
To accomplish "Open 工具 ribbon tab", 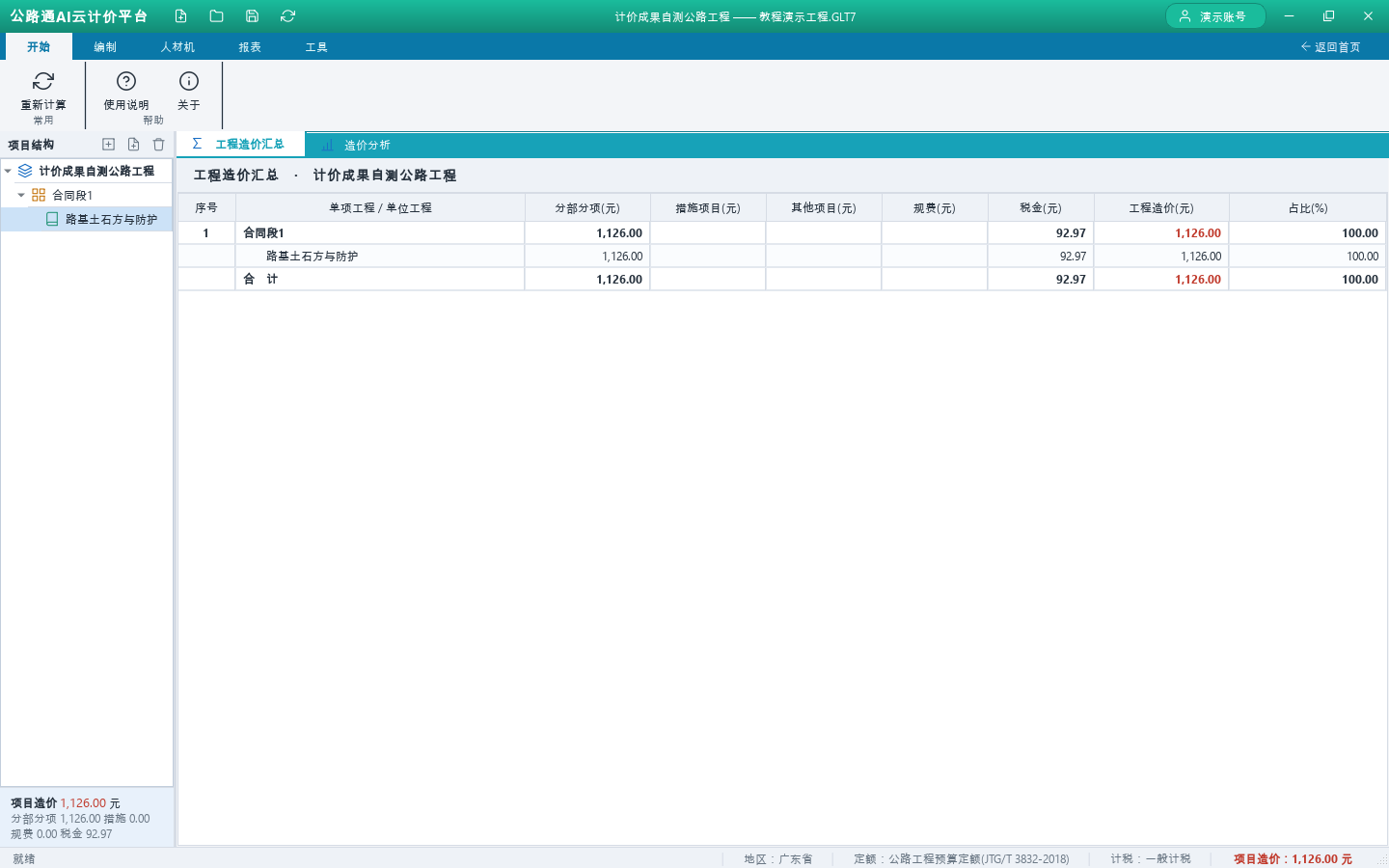I will (x=316, y=46).
